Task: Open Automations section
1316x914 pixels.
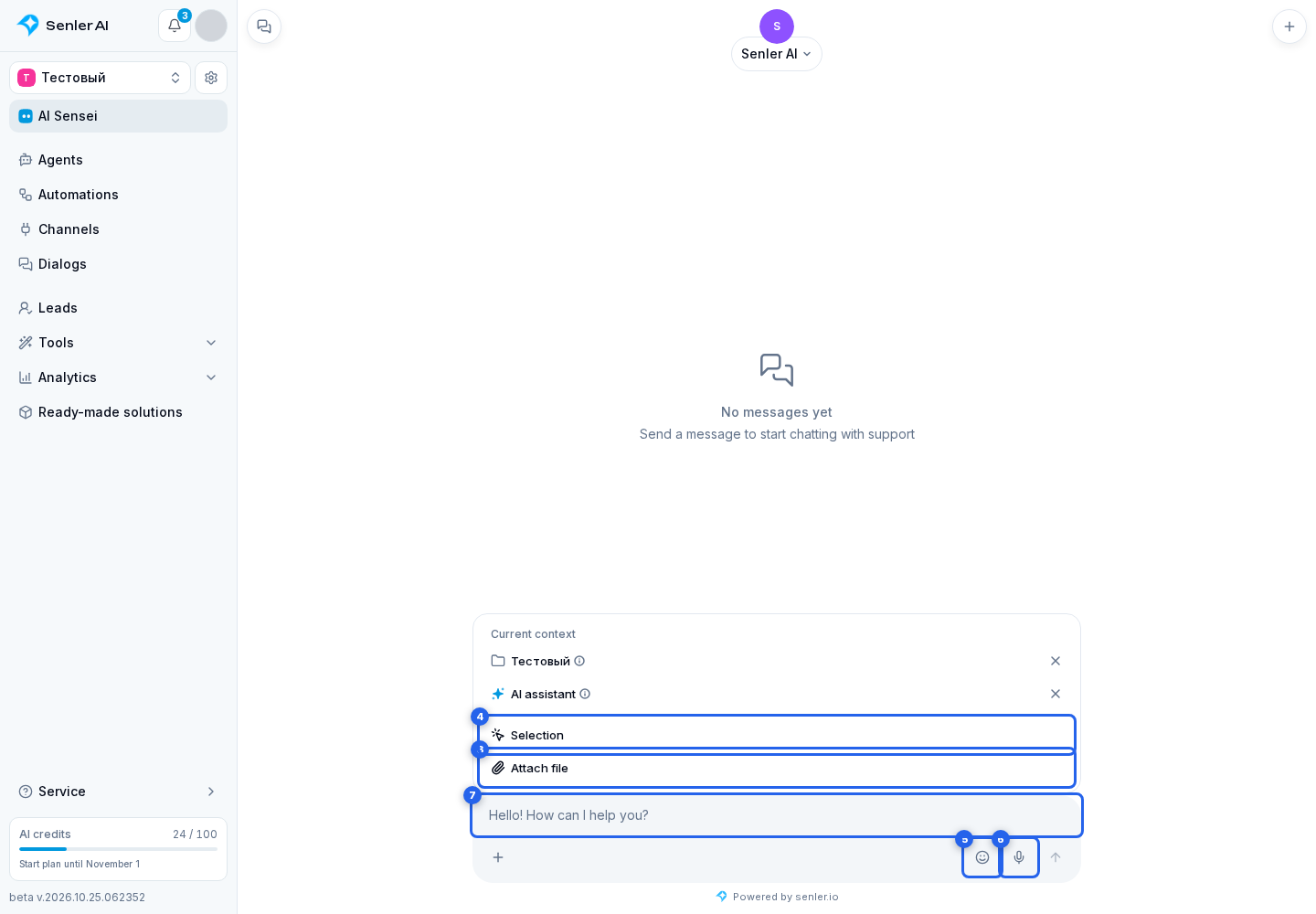Action: click(119, 195)
